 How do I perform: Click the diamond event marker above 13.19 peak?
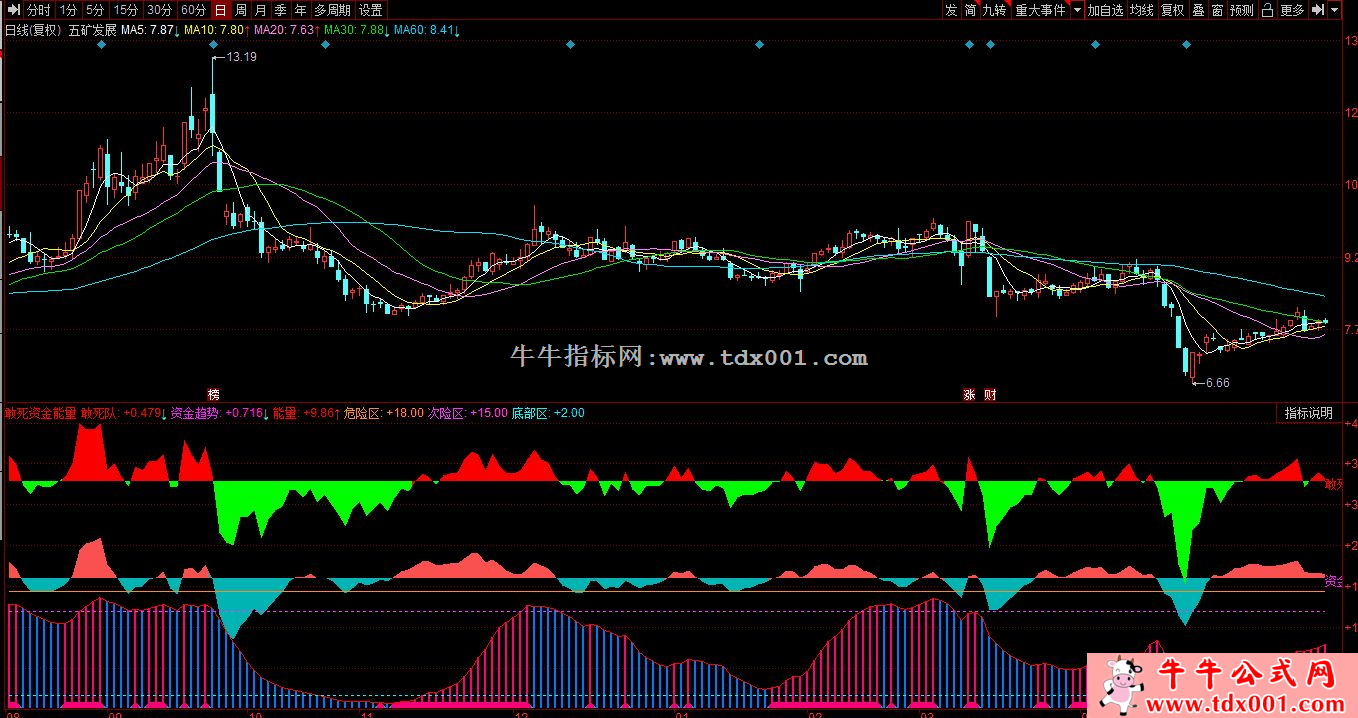[213, 45]
